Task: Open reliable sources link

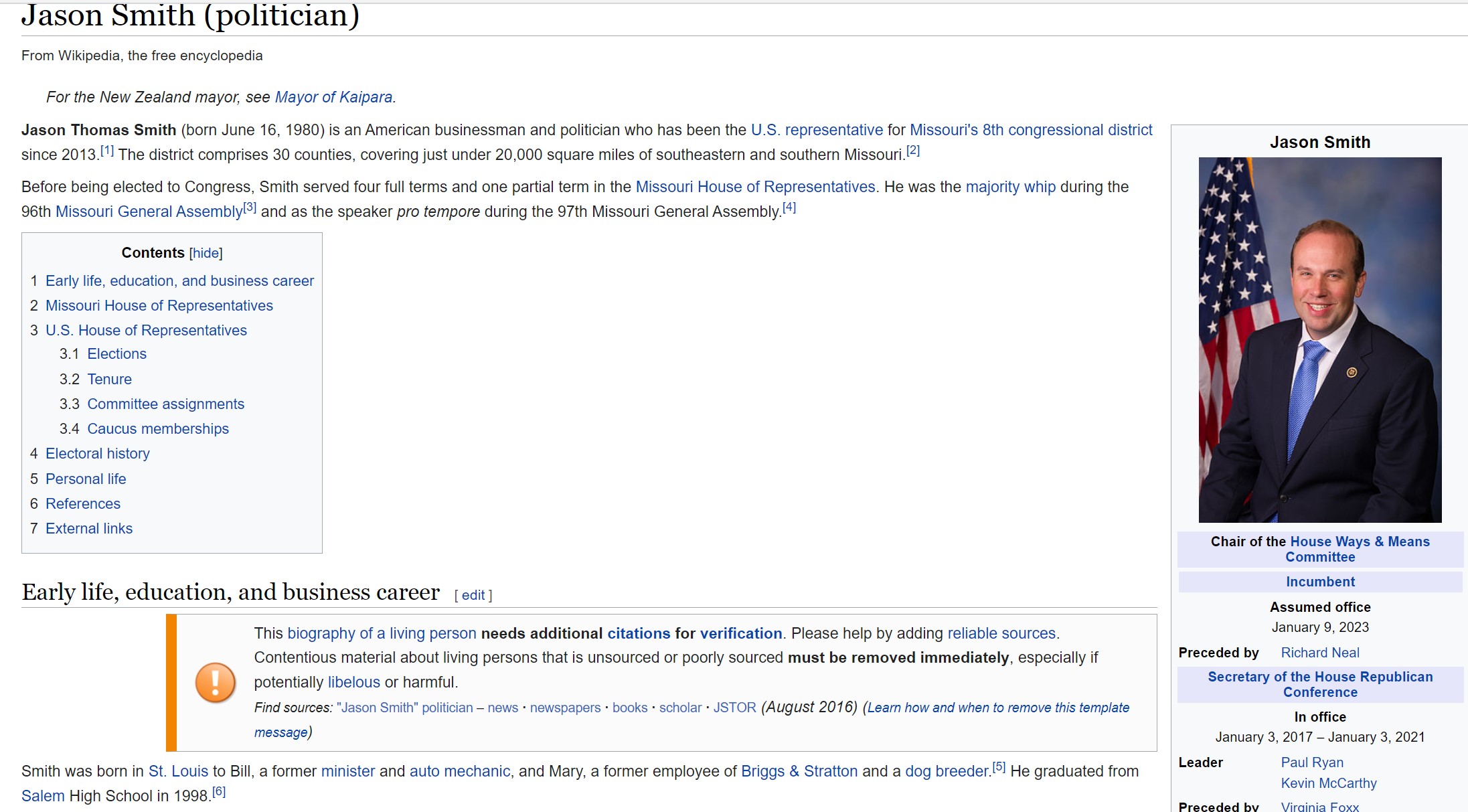Action: pyautogui.click(x=1001, y=633)
